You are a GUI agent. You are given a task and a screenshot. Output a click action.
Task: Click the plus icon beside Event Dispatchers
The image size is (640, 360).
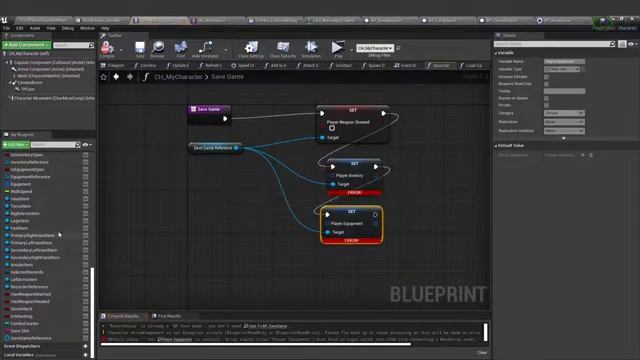(x=85, y=346)
